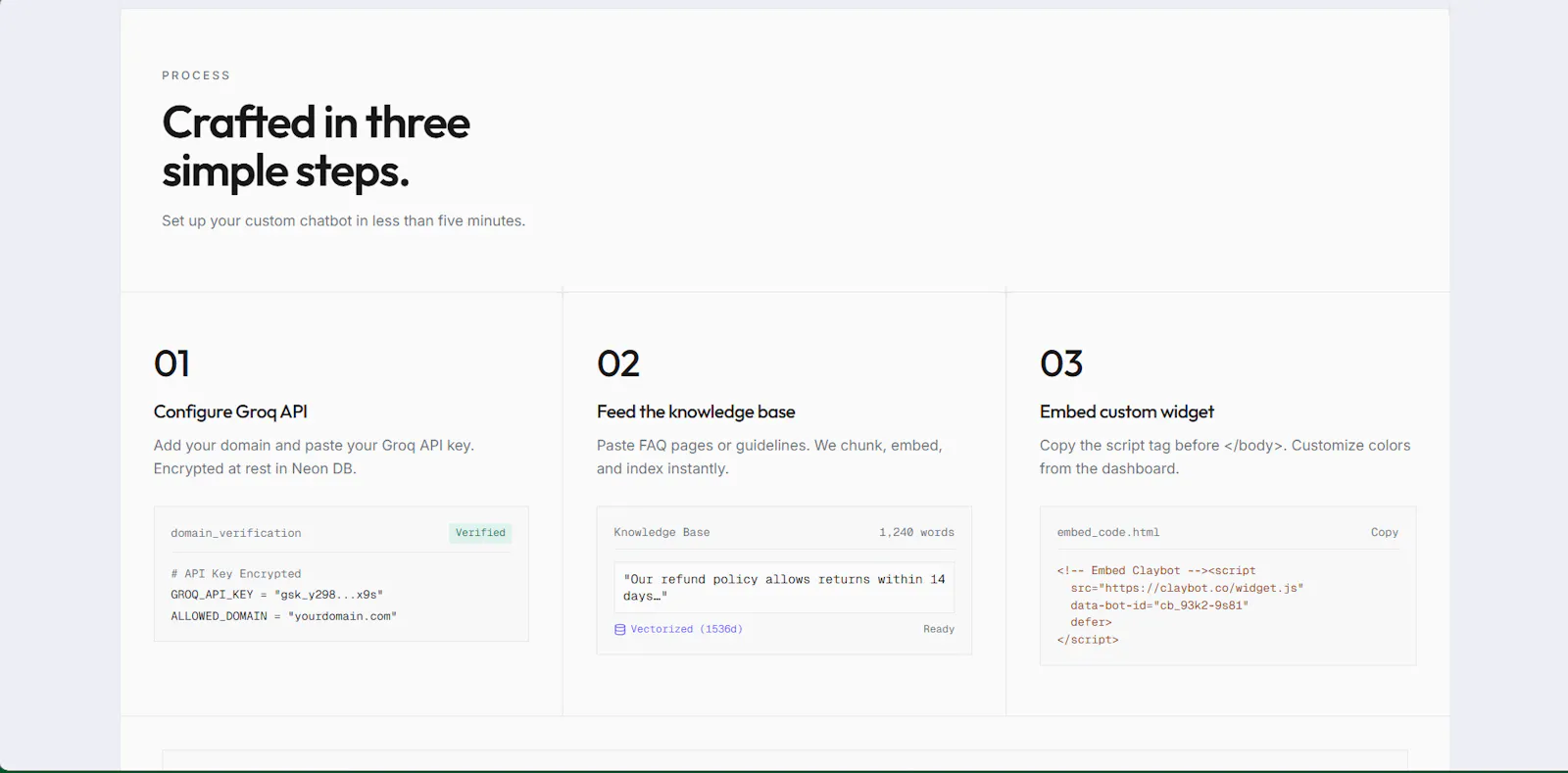Click the database icon beside Vectorized (1536d)
1568x773 pixels.
click(619, 630)
